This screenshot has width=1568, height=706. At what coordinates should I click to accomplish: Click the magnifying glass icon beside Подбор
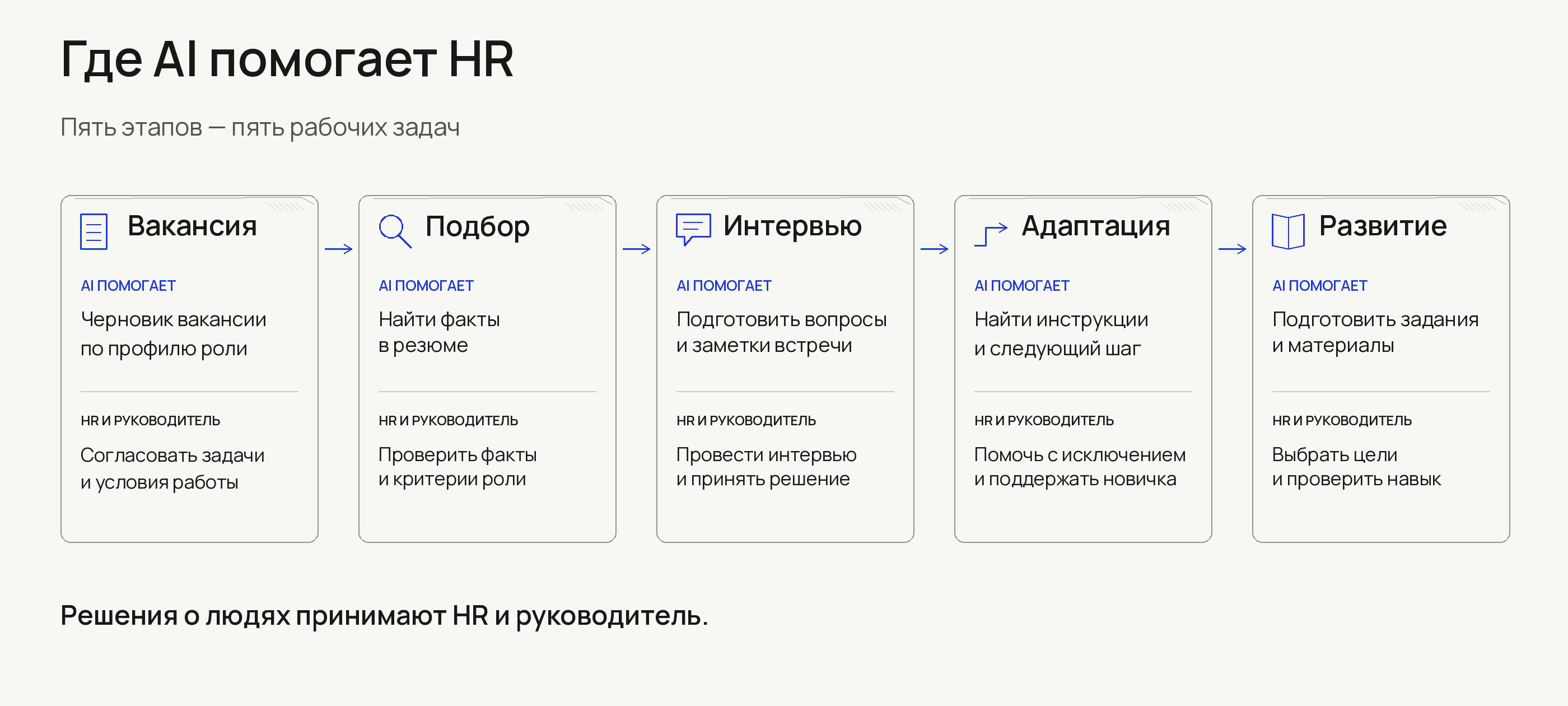pos(395,231)
